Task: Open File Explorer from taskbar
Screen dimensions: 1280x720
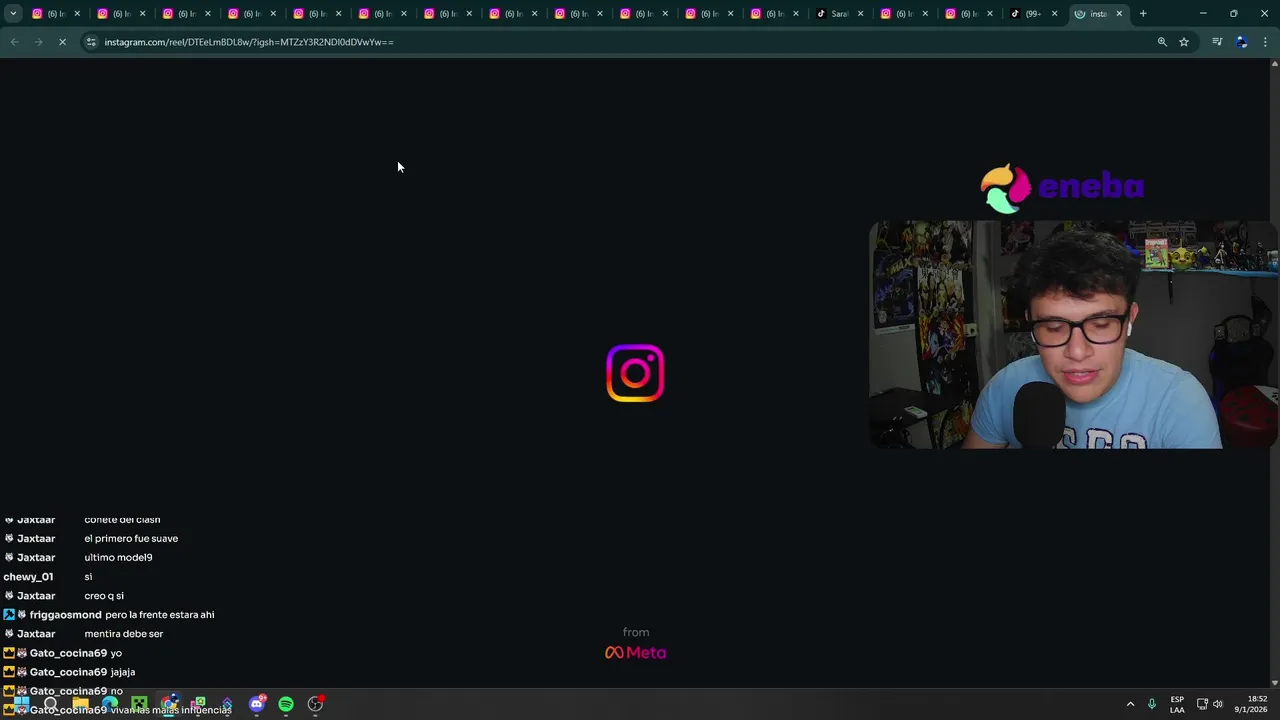Action: click(80, 704)
